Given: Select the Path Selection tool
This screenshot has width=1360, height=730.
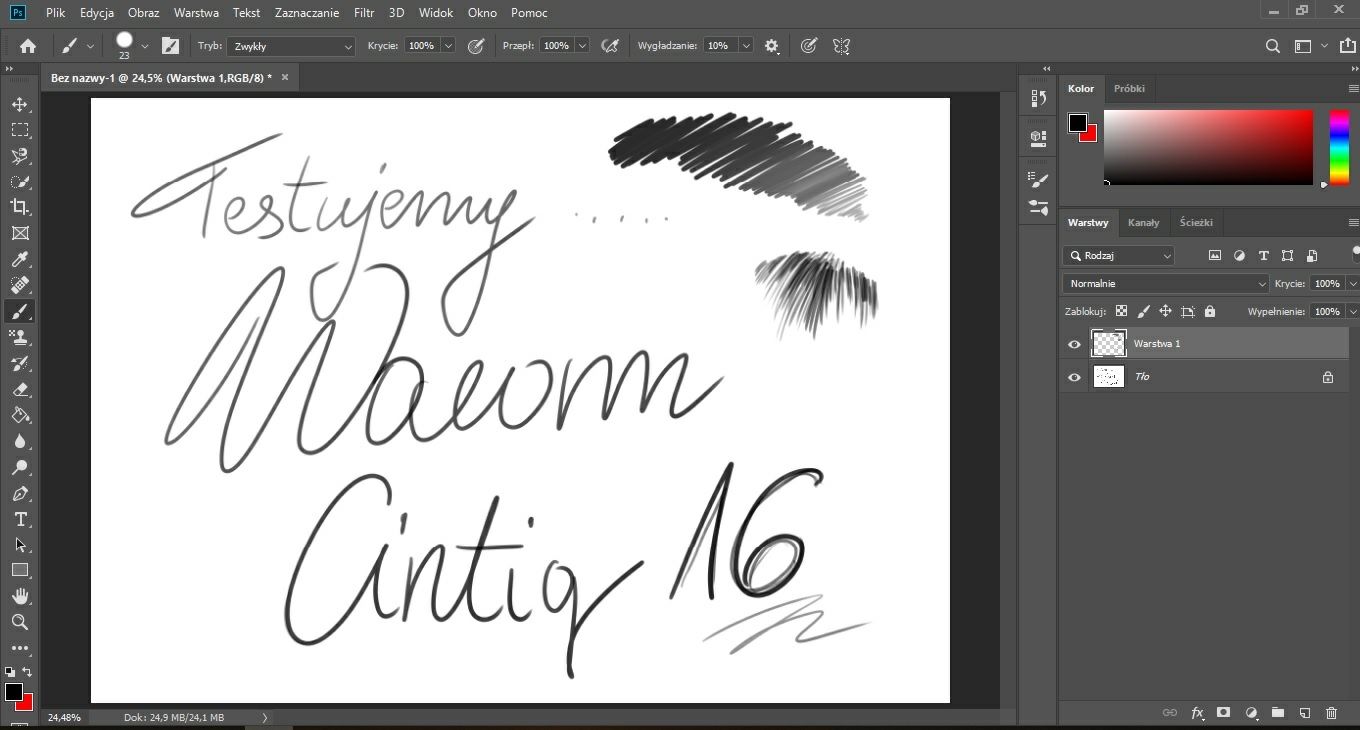Looking at the screenshot, I should [19, 545].
